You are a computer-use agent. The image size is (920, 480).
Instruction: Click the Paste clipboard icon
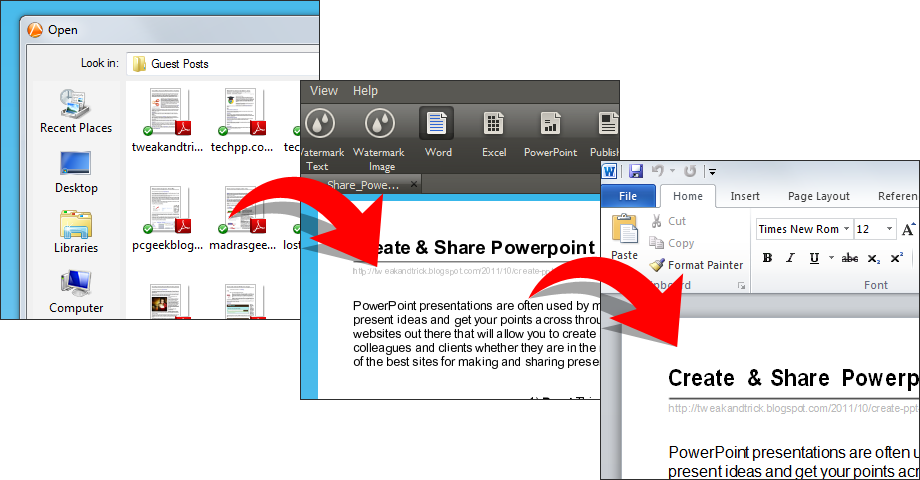tap(624, 228)
